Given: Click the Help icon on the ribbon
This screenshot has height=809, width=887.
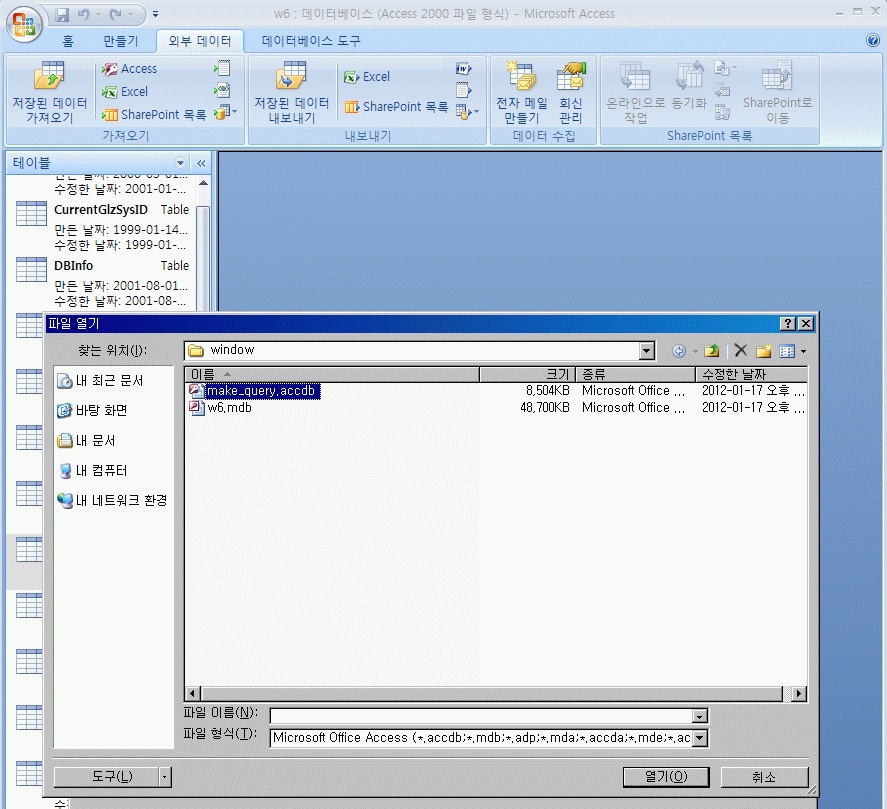Looking at the screenshot, I should [x=872, y=41].
